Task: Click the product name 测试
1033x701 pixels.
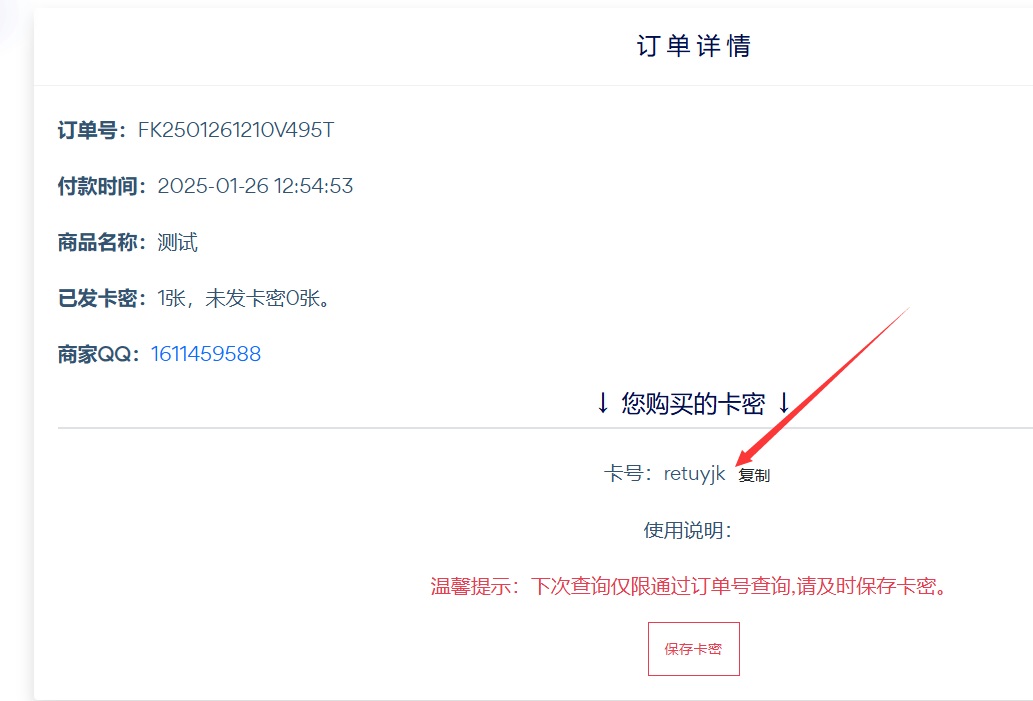Action: [x=177, y=242]
